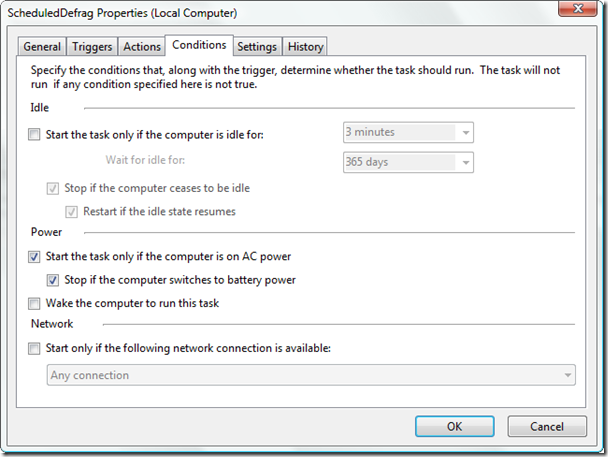Toggle restart if idle state resumes

click(x=71, y=212)
